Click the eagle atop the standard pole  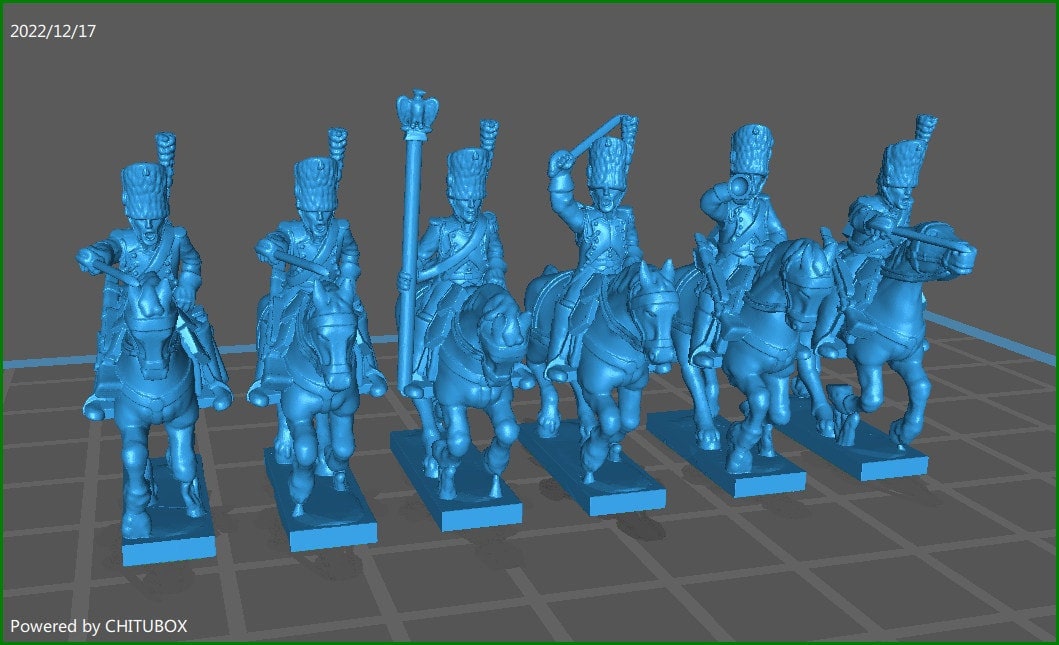tap(417, 103)
